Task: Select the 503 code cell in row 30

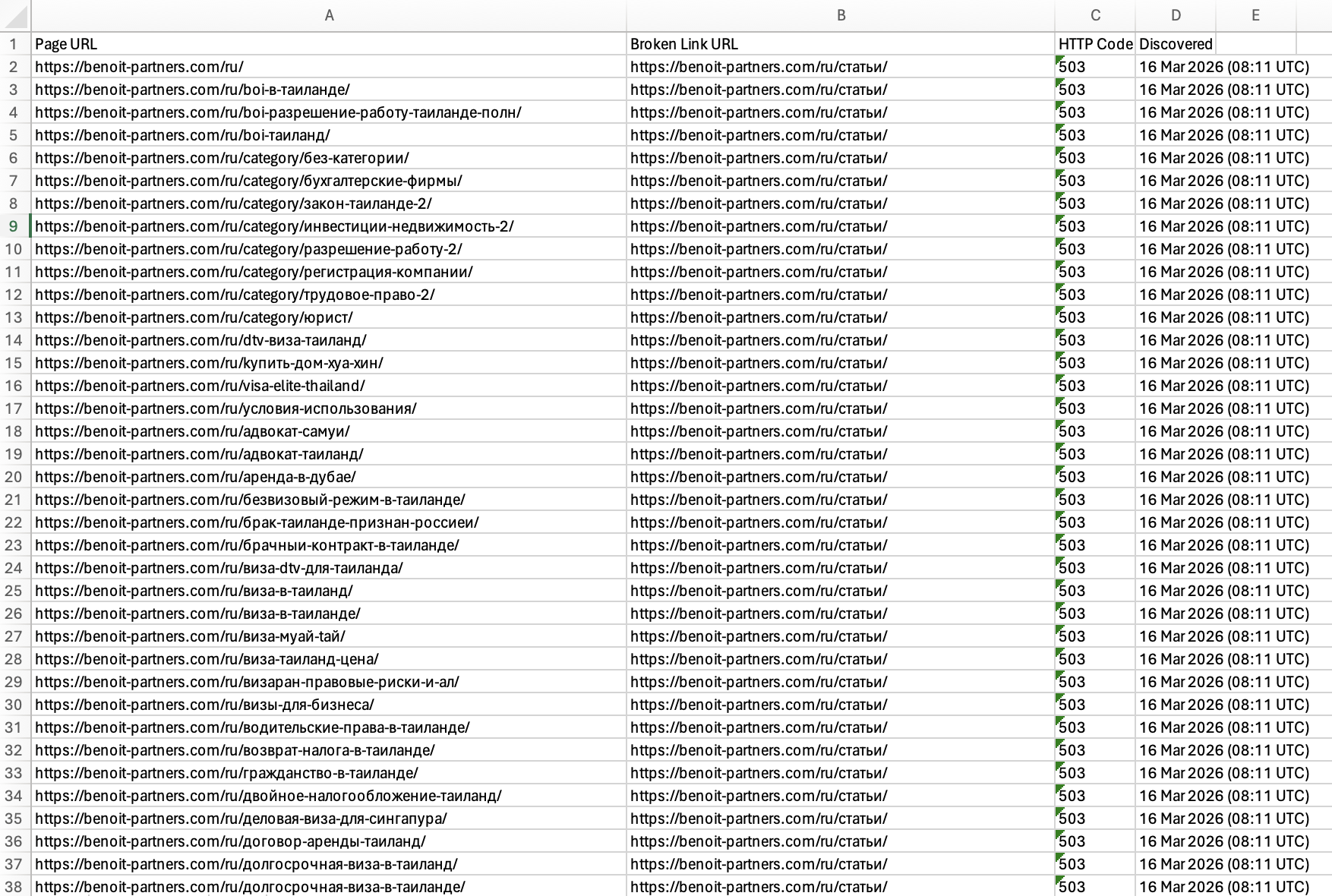Action: point(1095,705)
